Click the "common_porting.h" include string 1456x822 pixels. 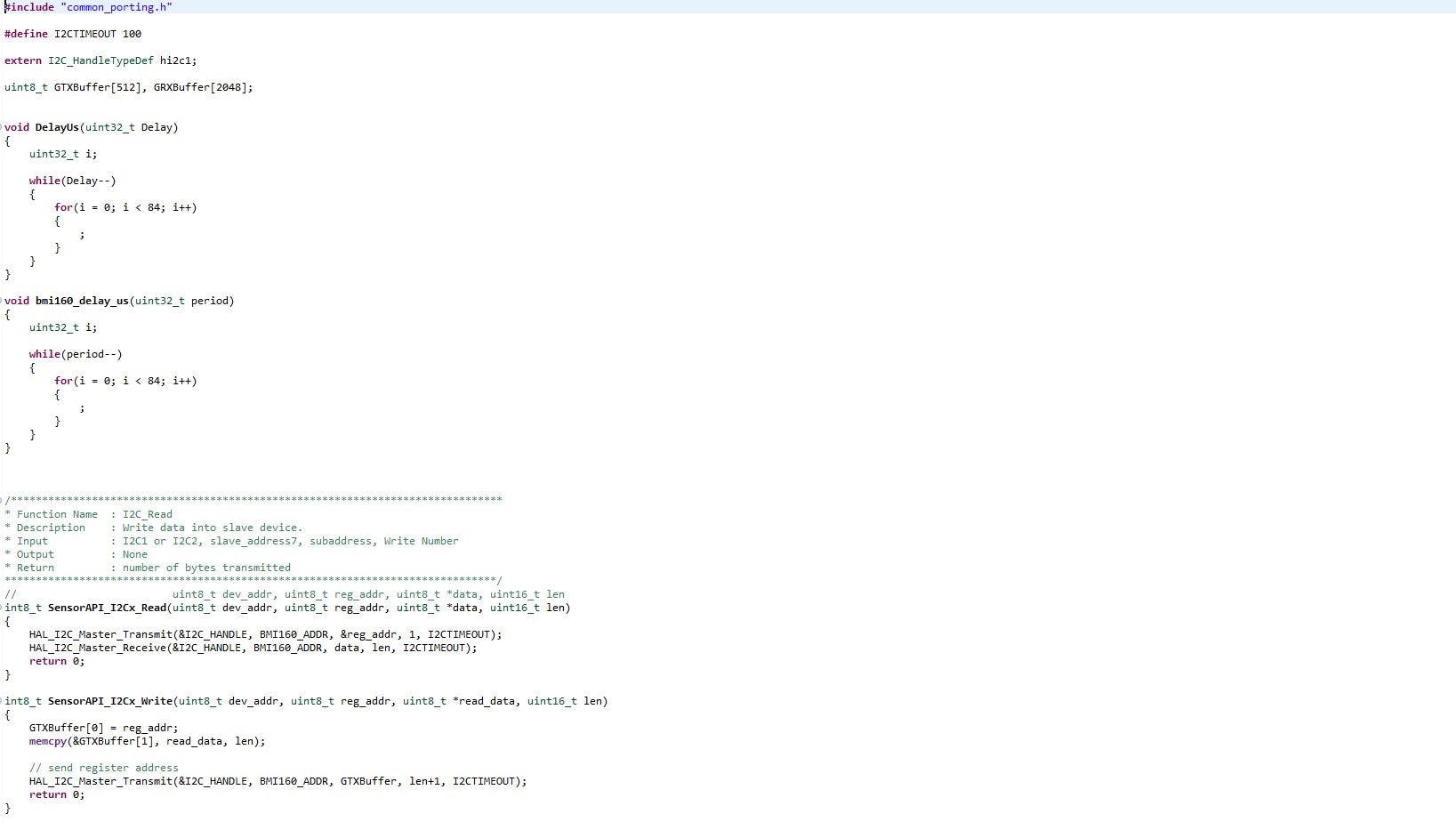pos(116,7)
